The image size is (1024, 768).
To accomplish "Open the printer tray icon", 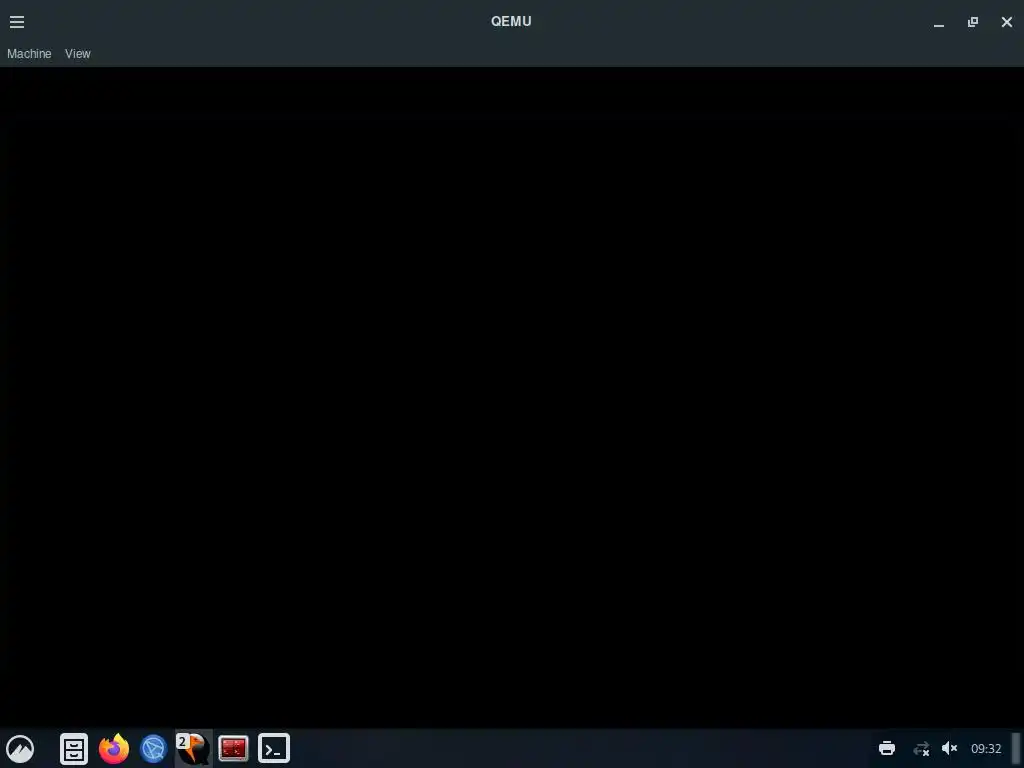I will (887, 748).
